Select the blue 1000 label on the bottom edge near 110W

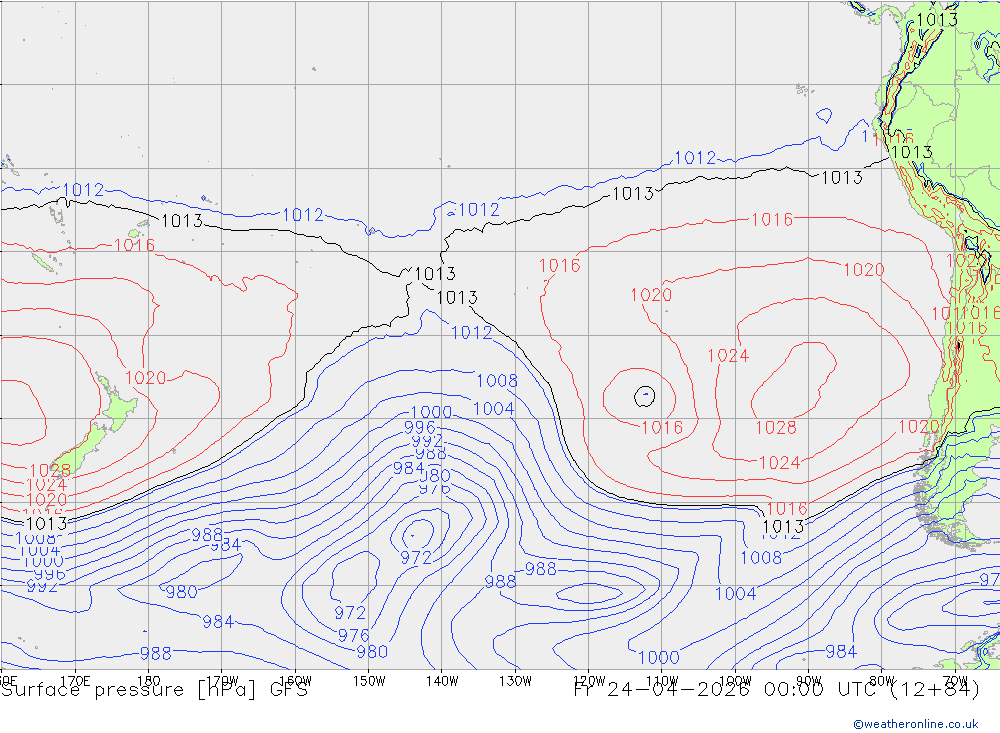click(658, 657)
